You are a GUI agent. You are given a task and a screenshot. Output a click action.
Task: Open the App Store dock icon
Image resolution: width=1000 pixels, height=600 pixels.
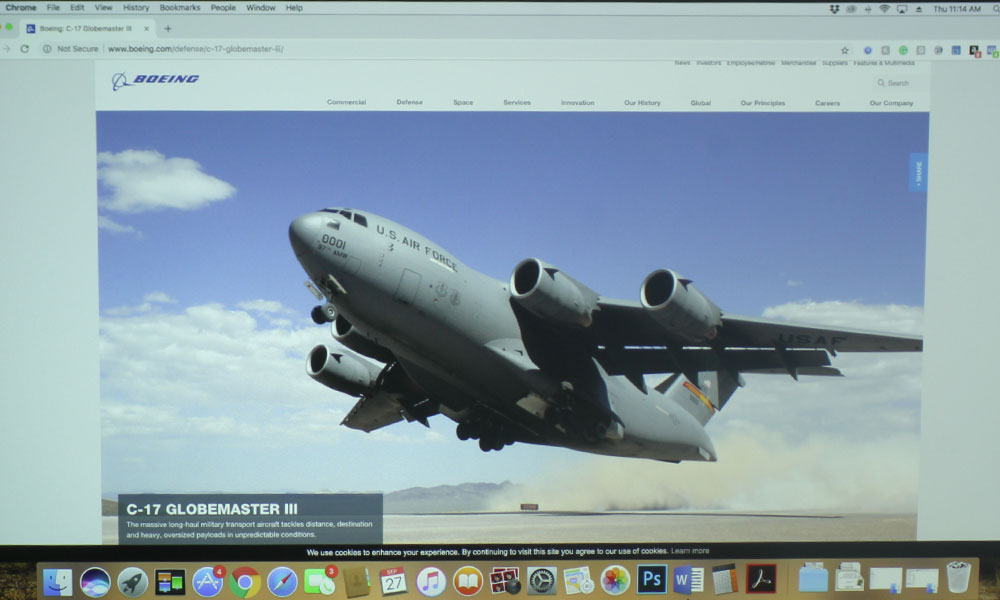pyautogui.click(x=207, y=581)
